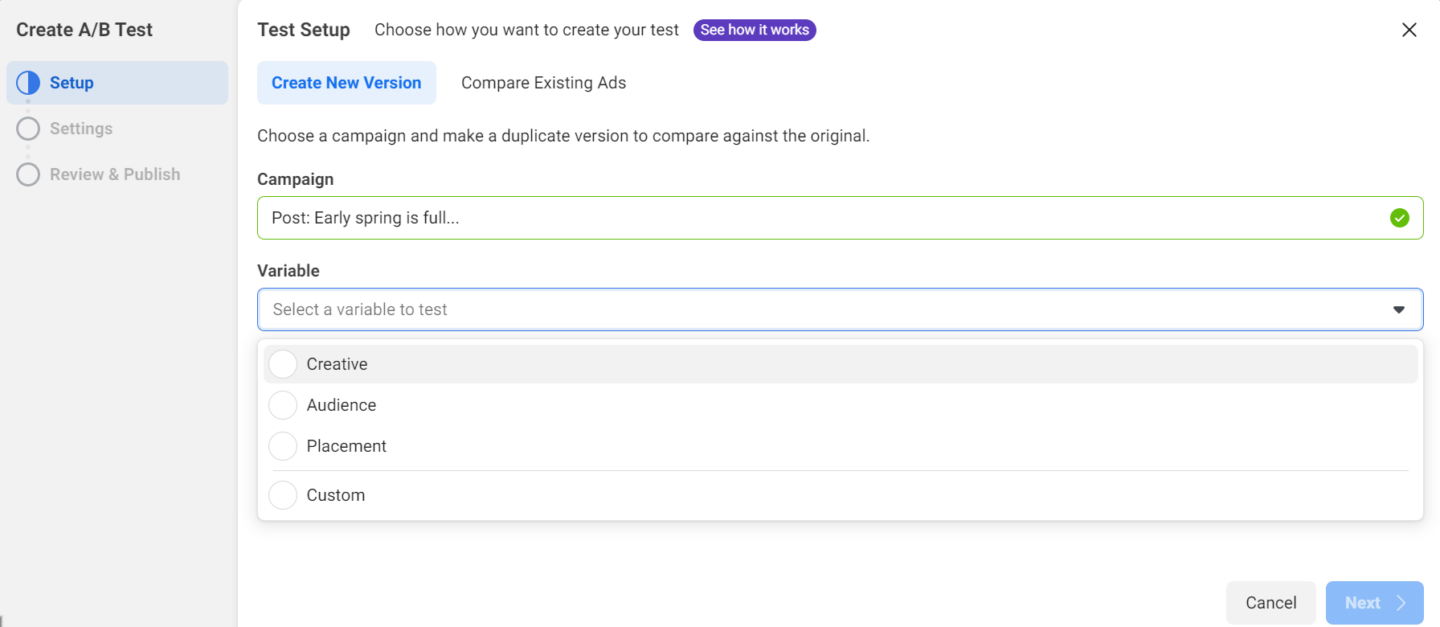This screenshot has height=627, width=1440.
Task: Click the Custom option label
Action: (335, 495)
